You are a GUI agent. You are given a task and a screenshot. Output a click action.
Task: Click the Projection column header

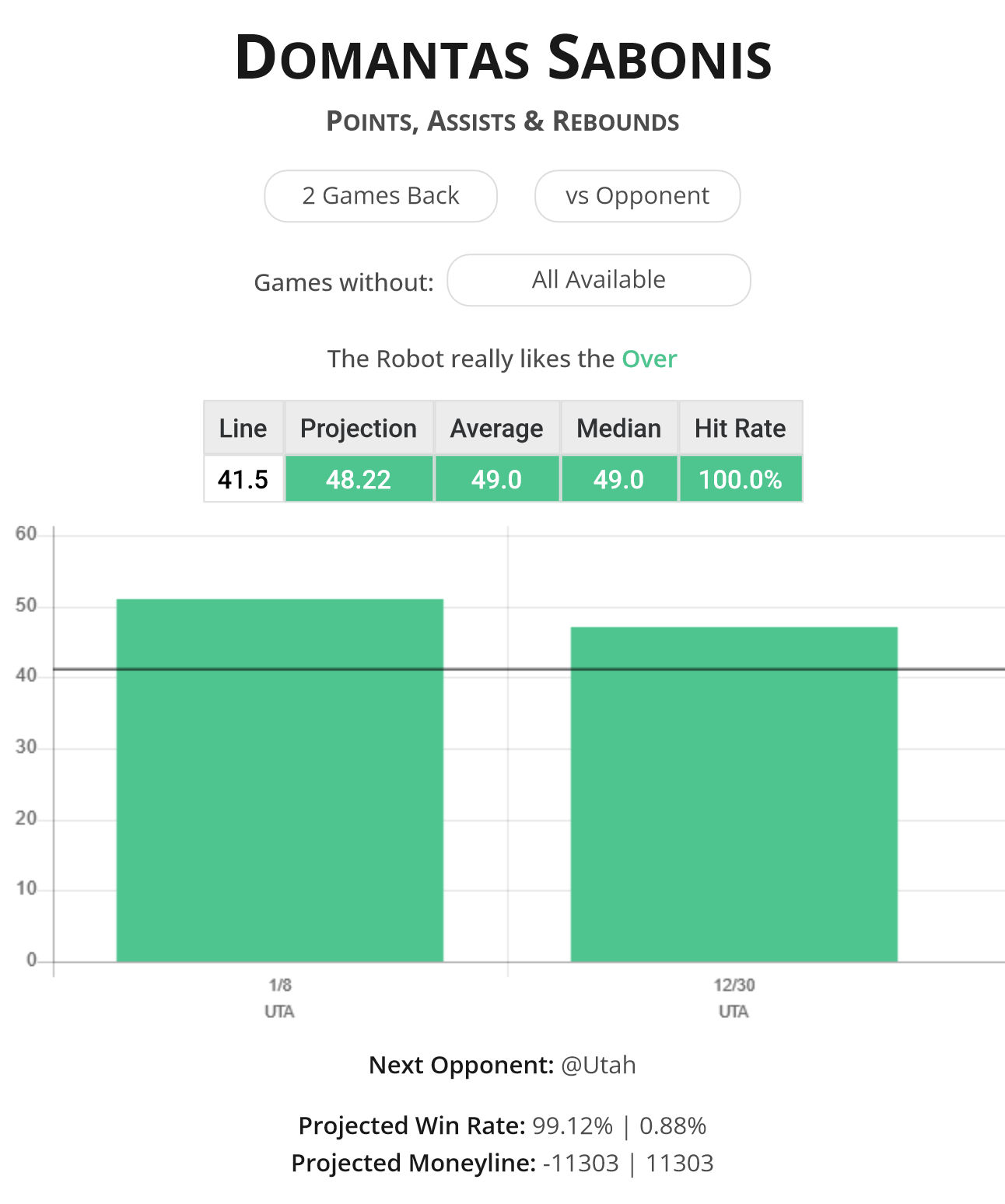(359, 428)
